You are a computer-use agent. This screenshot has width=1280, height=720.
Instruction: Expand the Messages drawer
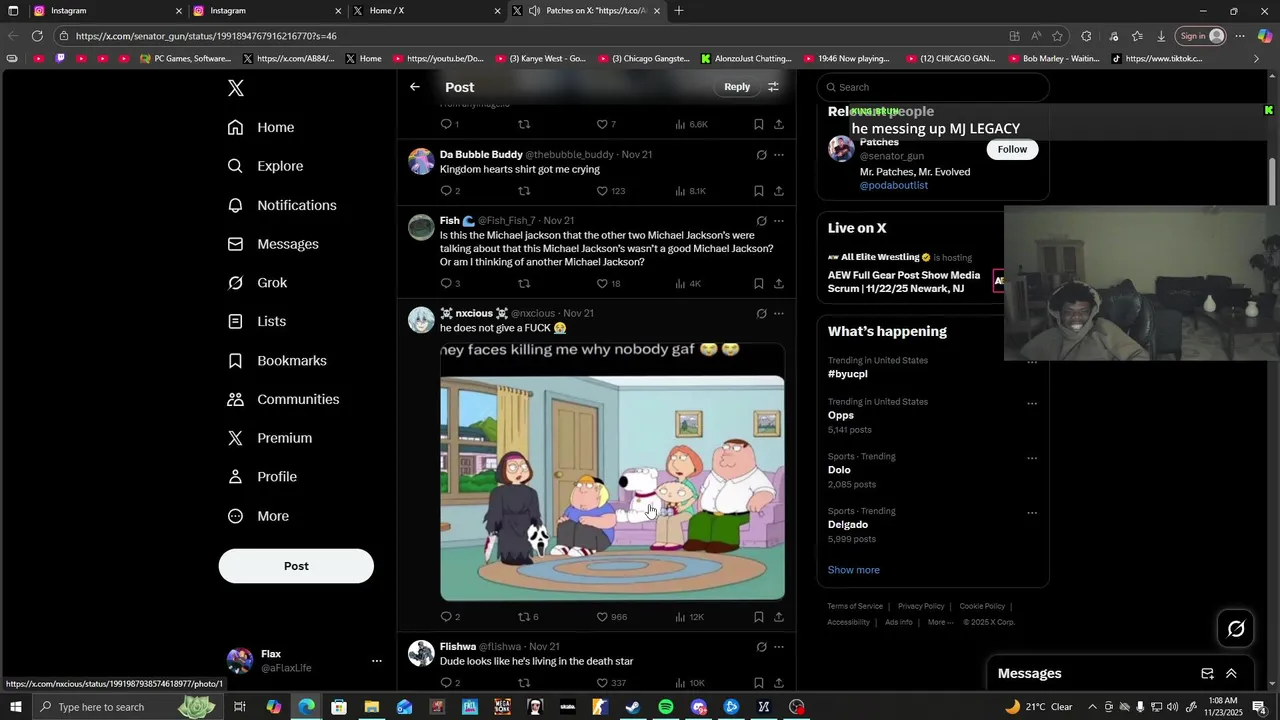point(1231,674)
